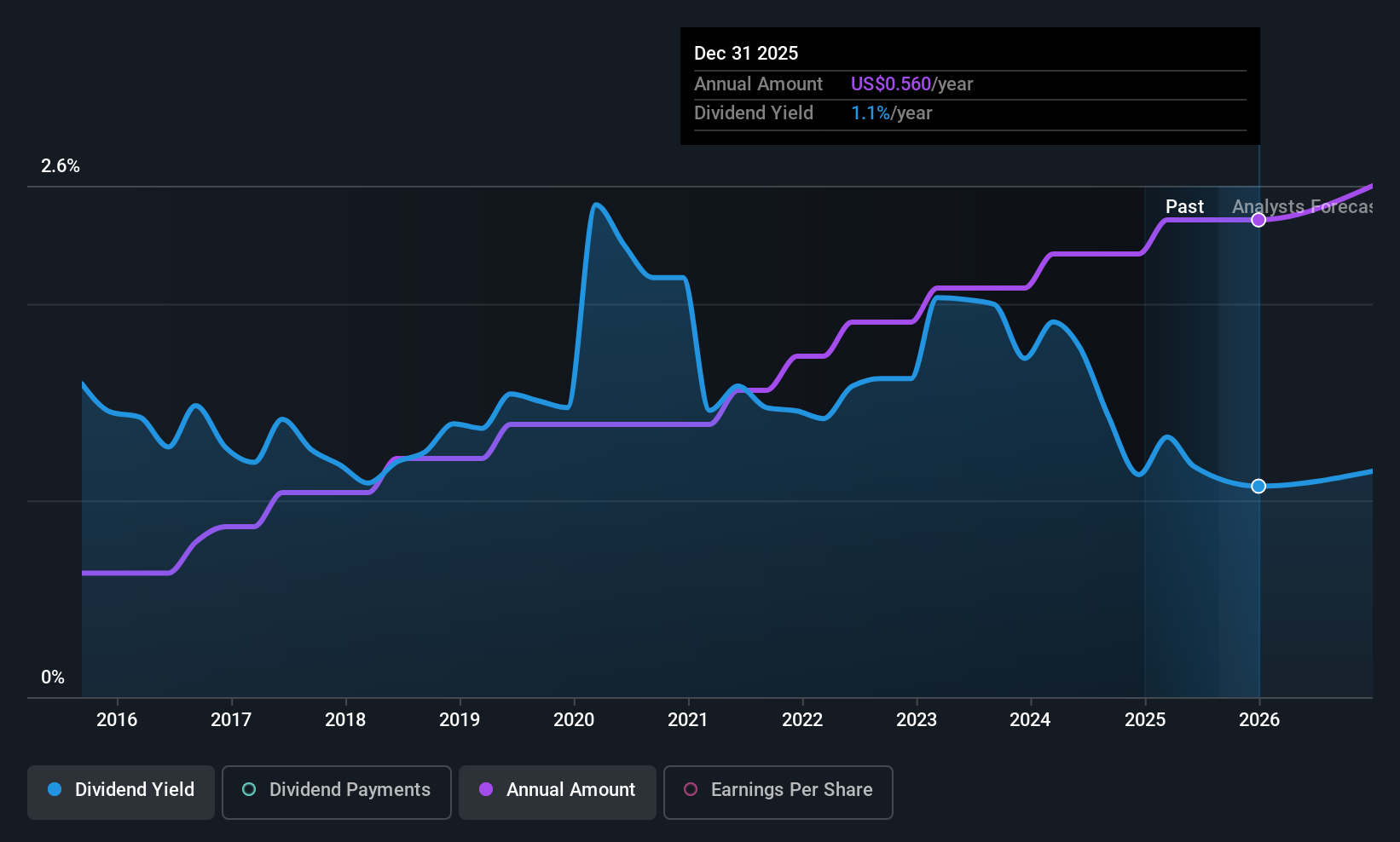The height and width of the screenshot is (842, 1400).
Task: Click the Analysts Forecast label
Action: 1305,206
